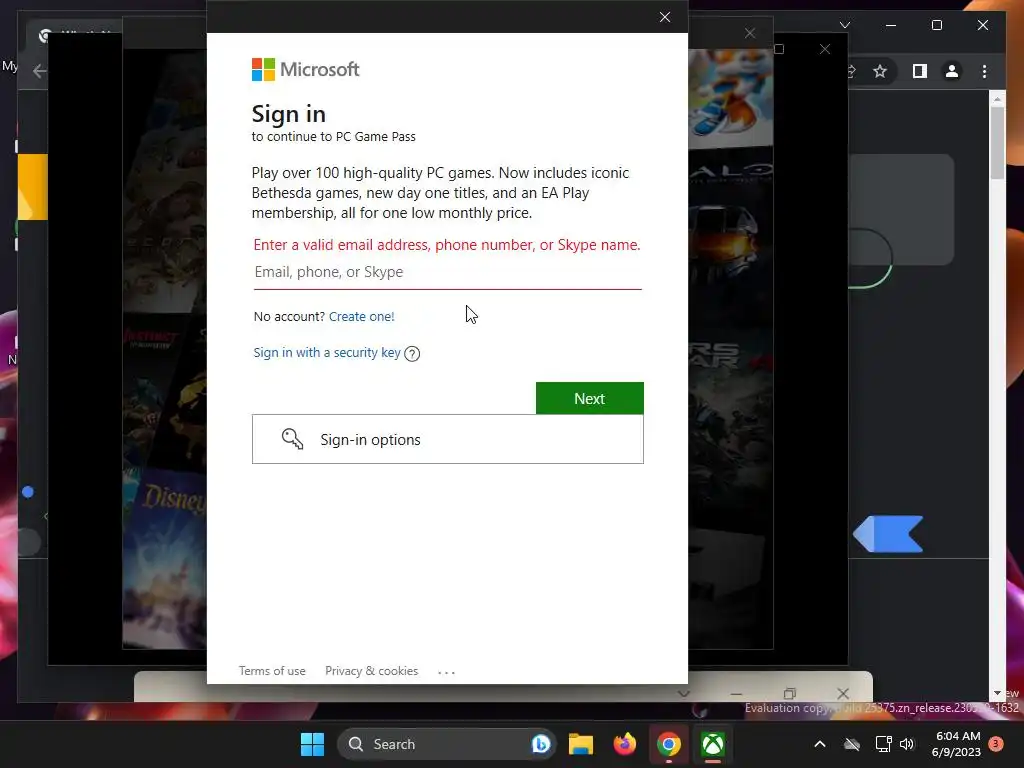The width and height of the screenshot is (1024, 768).
Task: Close the dimmed Xbox app window behind dialog
Action: click(x=825, y=49)
